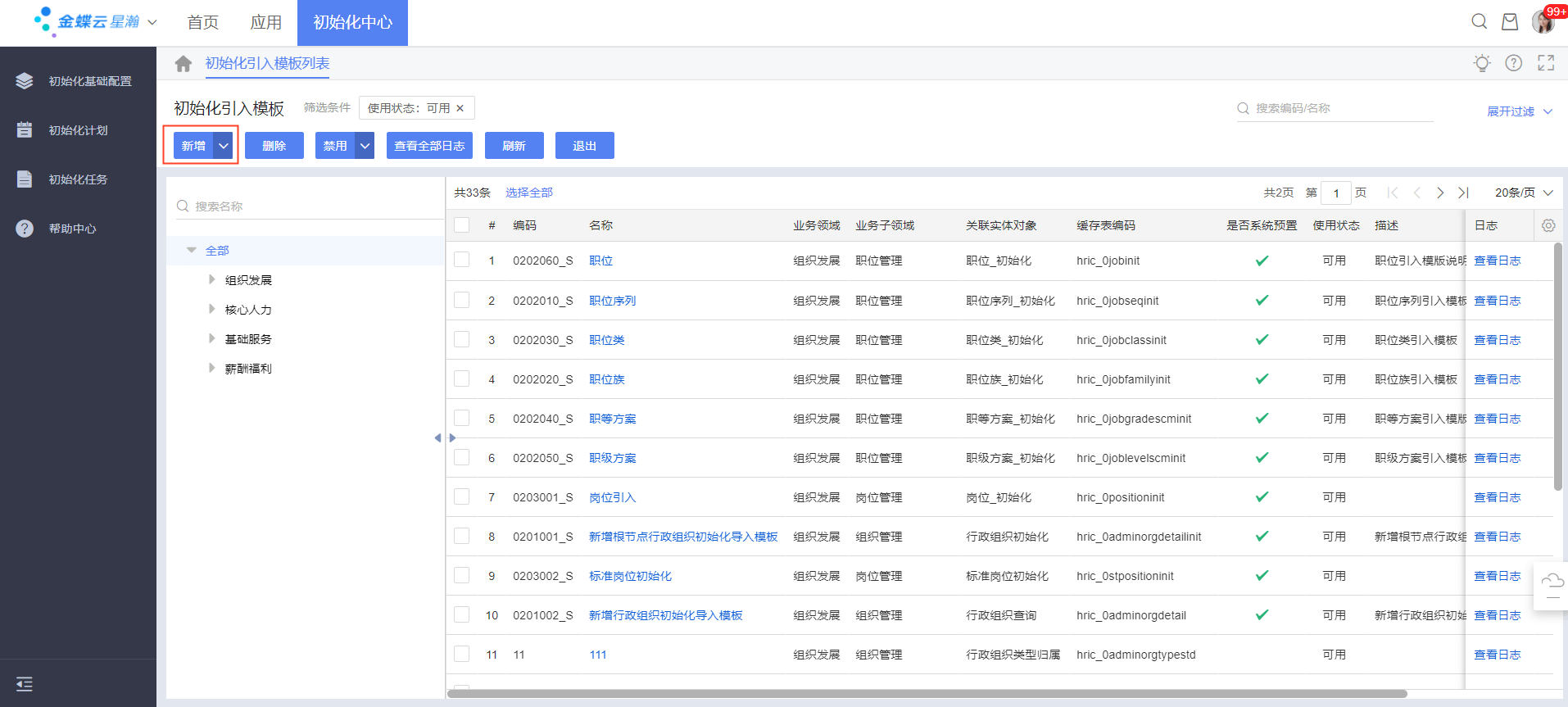This screenshot has height=707, width=1568.
Task: Open the search magnifier in top bar
Action: [1479, 22]
